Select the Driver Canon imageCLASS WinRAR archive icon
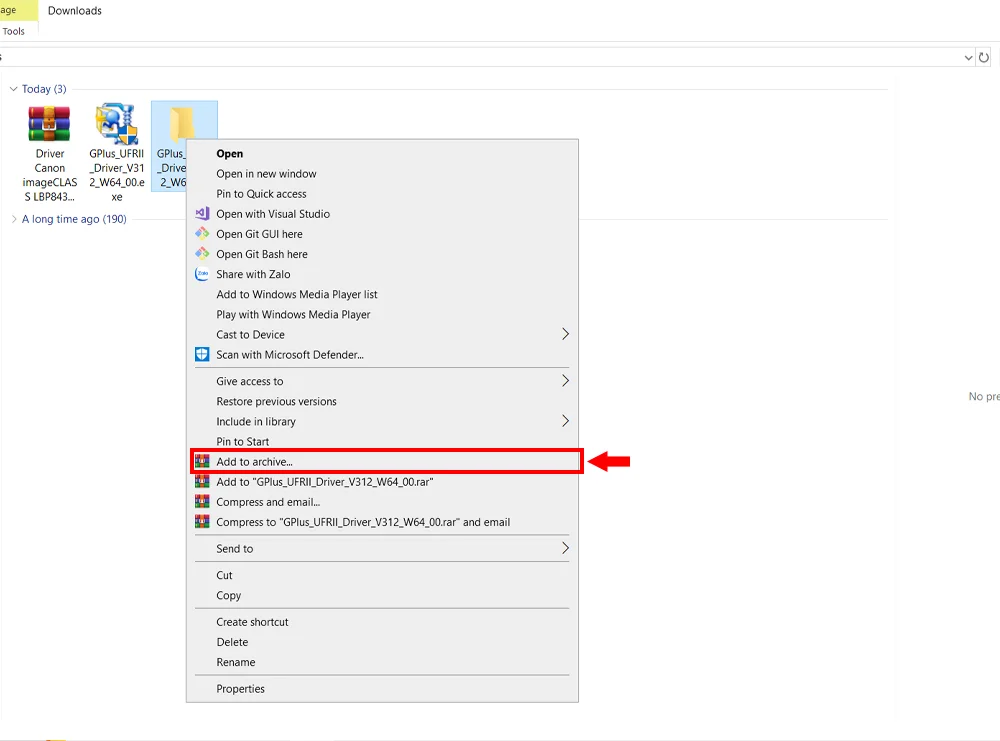1000x741 pixels. tap(49, 123)
